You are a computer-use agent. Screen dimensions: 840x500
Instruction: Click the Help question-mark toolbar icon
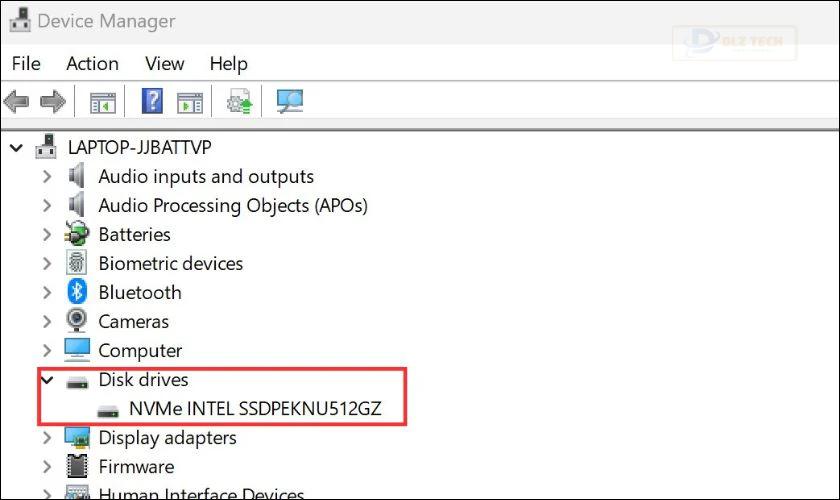click(x=153, y=101)
